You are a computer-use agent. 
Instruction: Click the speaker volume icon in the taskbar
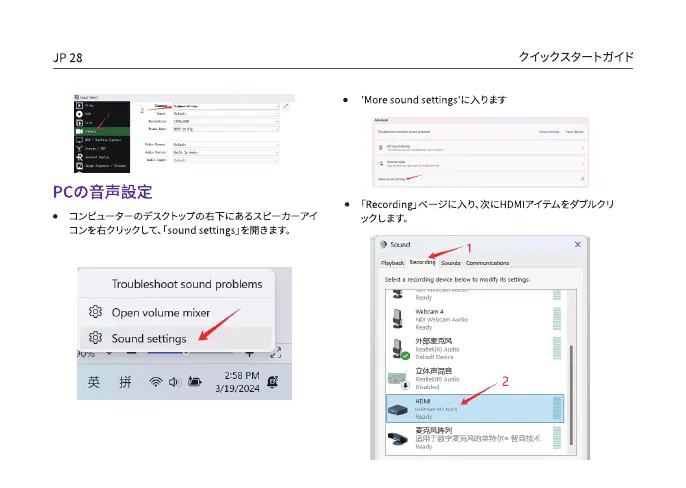[x=173, y=381]
